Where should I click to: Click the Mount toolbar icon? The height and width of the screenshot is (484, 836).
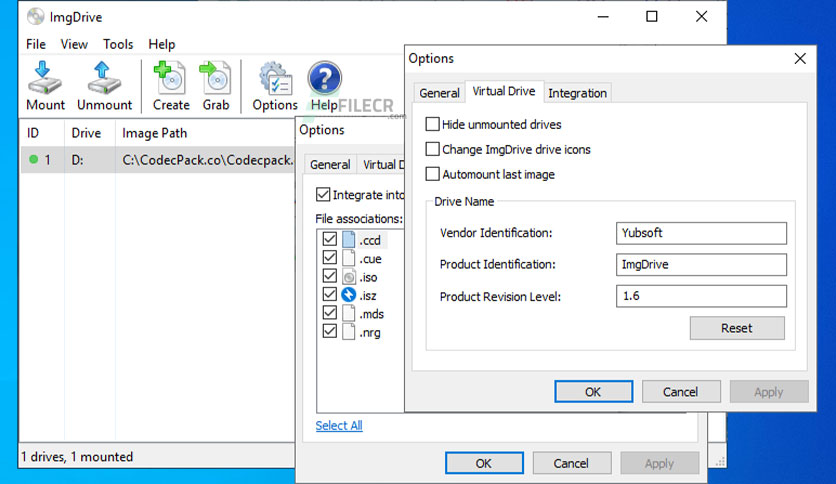tap(45, 78)
